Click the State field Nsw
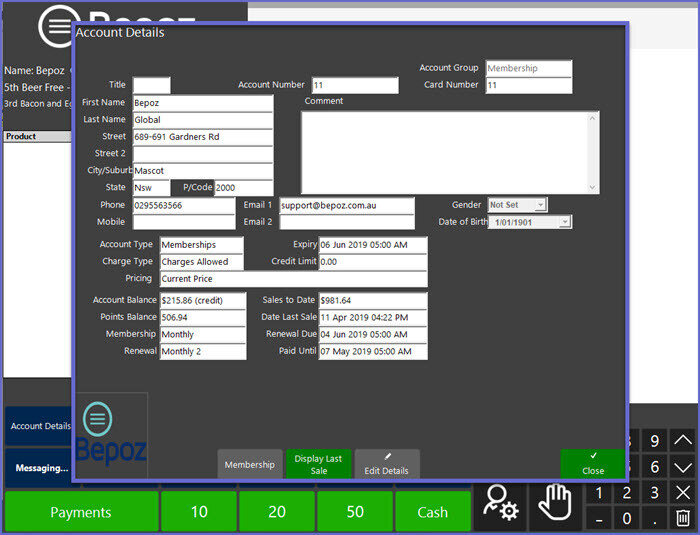Screen dimensions: 700x535 click(x=152, y=188)
